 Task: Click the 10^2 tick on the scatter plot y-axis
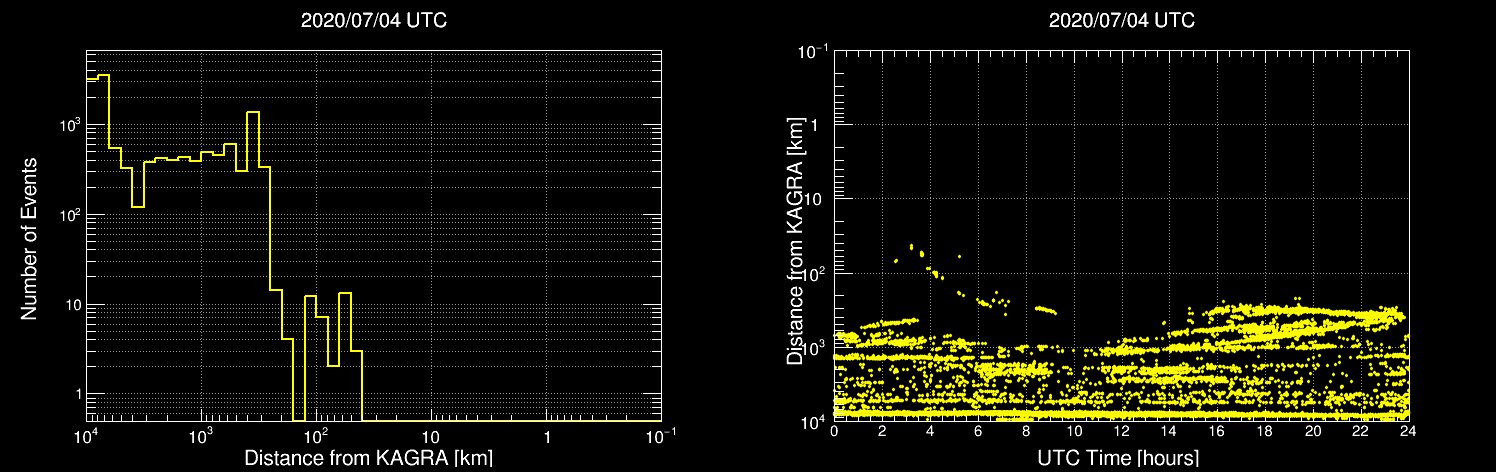(x=816, y=273)
